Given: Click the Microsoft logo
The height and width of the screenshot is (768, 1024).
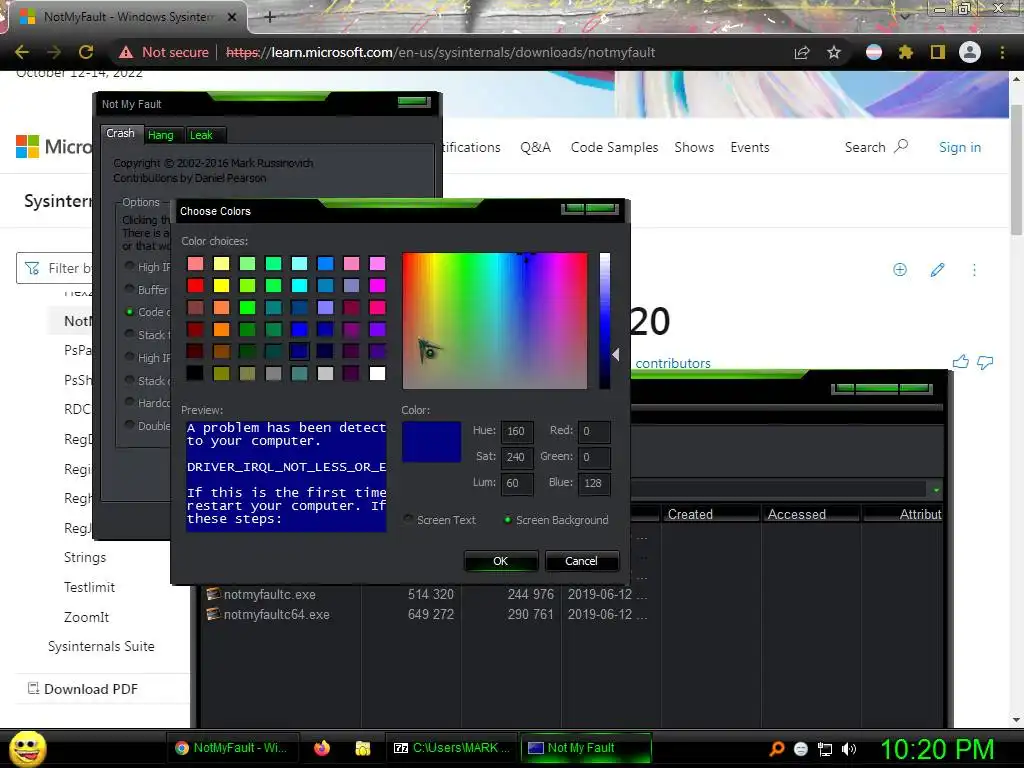Looking at the screenshot, I should coord(27,147).
